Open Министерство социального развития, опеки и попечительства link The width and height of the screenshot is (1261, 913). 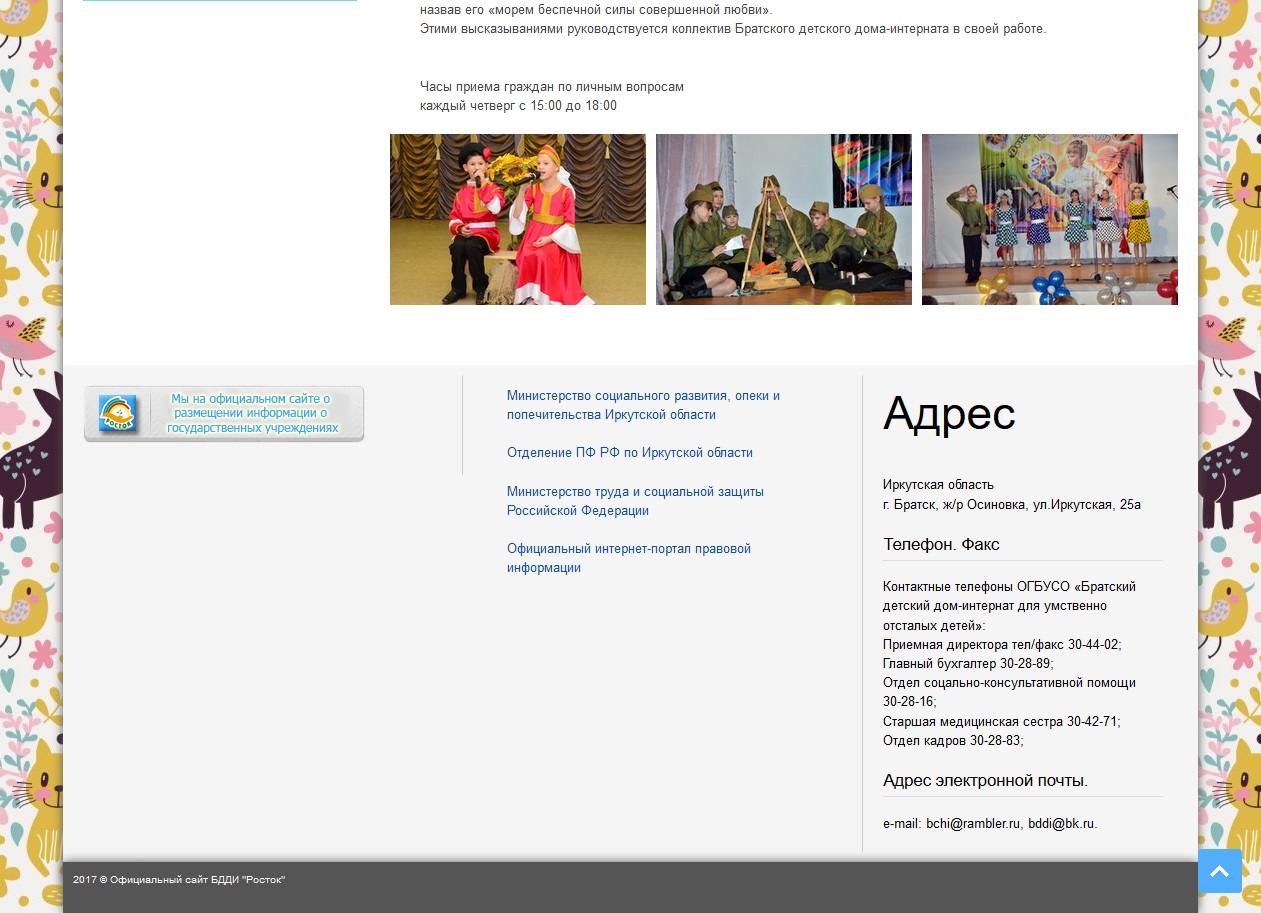click(643, 405)
